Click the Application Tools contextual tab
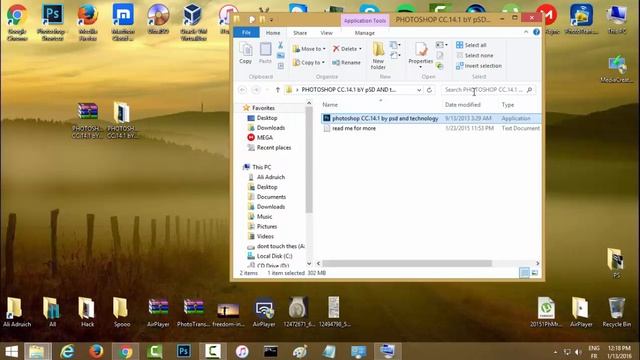 tap(365, 20)
